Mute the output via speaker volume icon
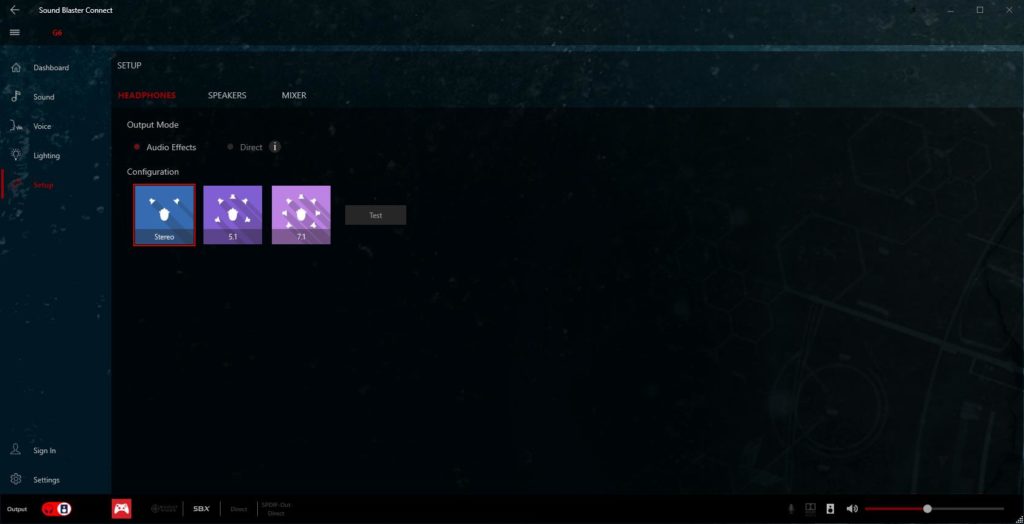Screen dimensions: 1024x524 pos(852,508)
